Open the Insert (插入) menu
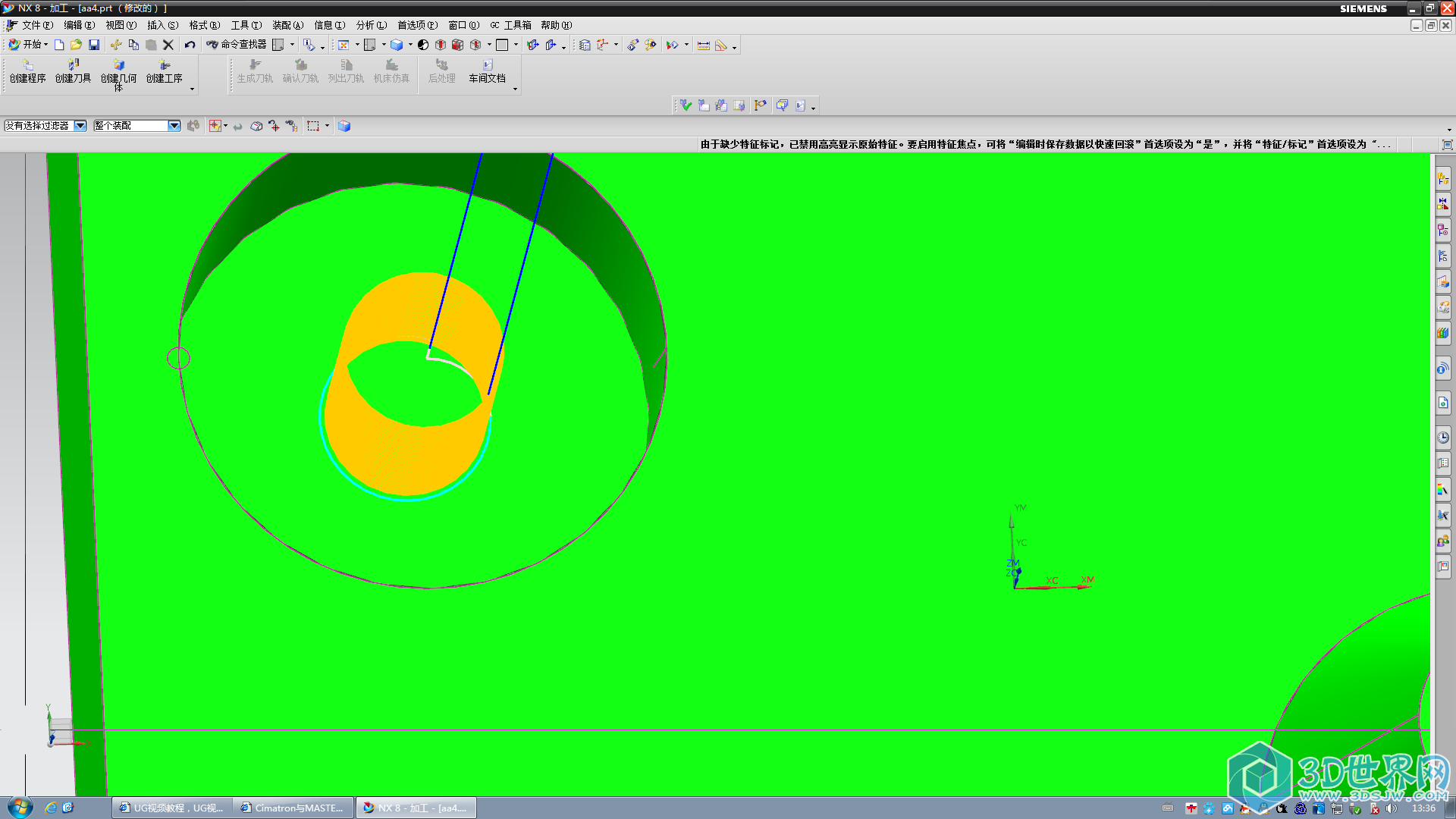Image resolution: width=1456 pixels, height=819 pixels. pyautogui.click(x=162, y=25)
